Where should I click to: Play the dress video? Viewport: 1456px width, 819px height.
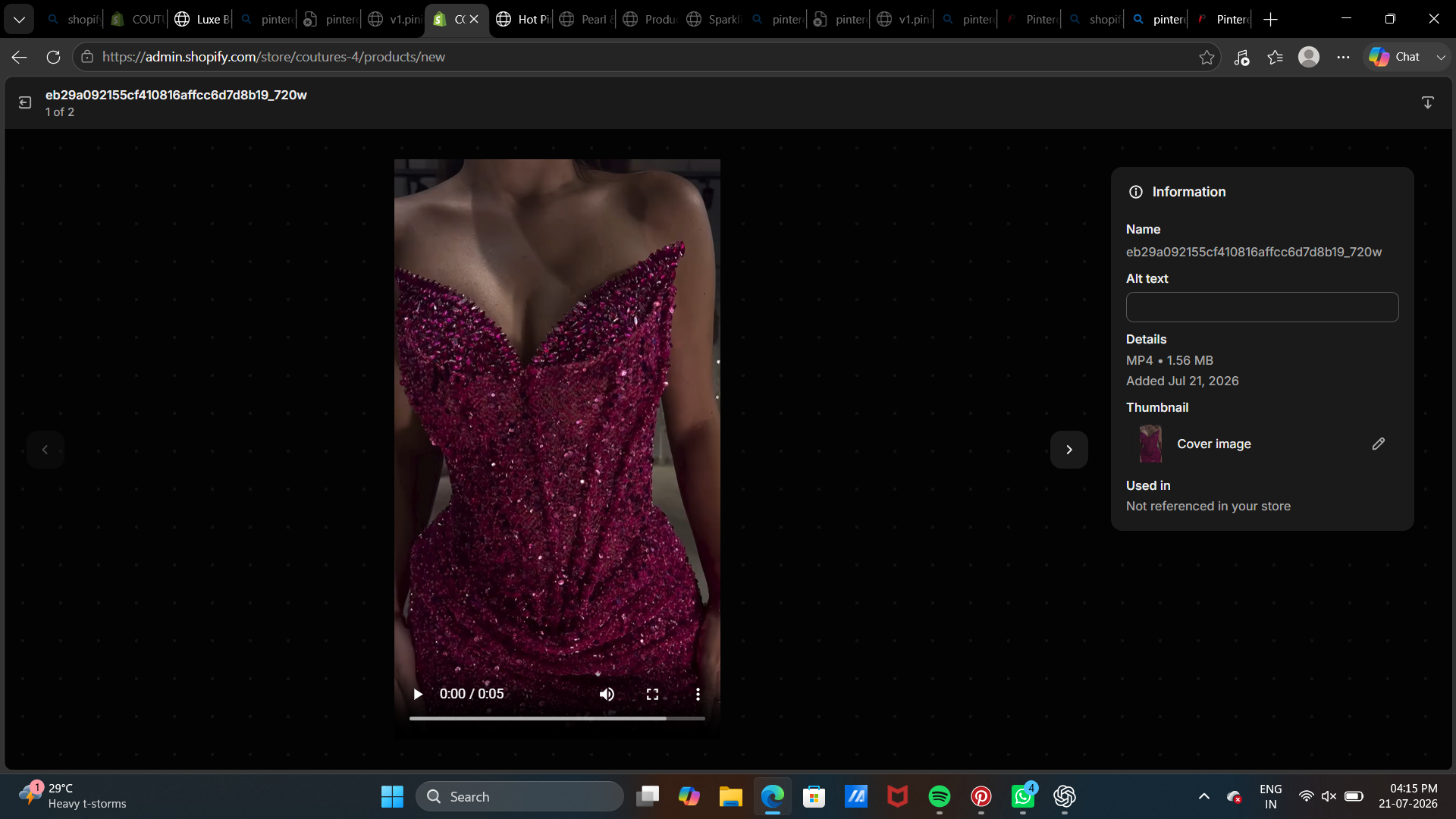(417, 694)
